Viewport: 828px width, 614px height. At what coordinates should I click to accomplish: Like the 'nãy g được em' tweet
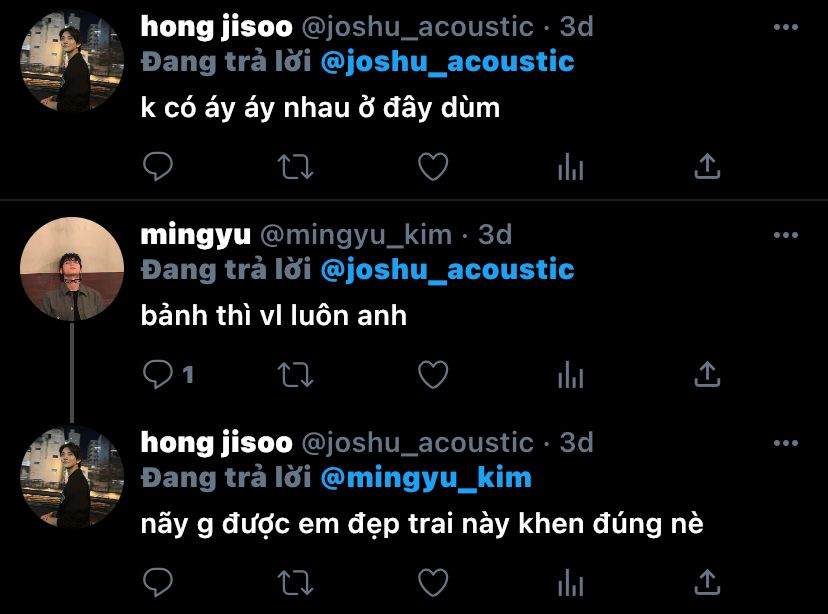point(433,583)
